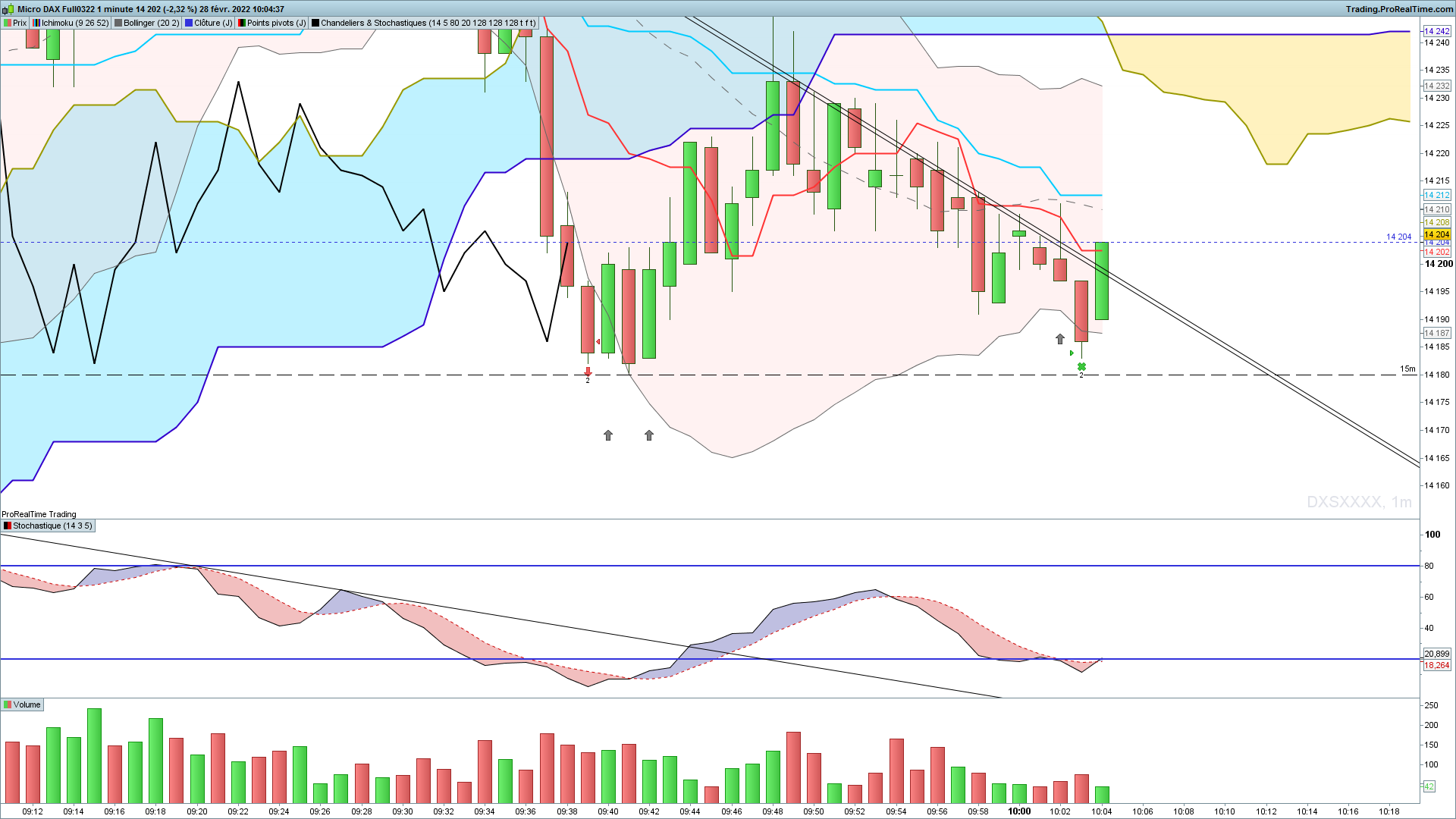The height and width of the screenshot is (819, 1456).
Task: Open Ichimoku (9 26 52) indicator tag
Action: click(x=71, y=23)
